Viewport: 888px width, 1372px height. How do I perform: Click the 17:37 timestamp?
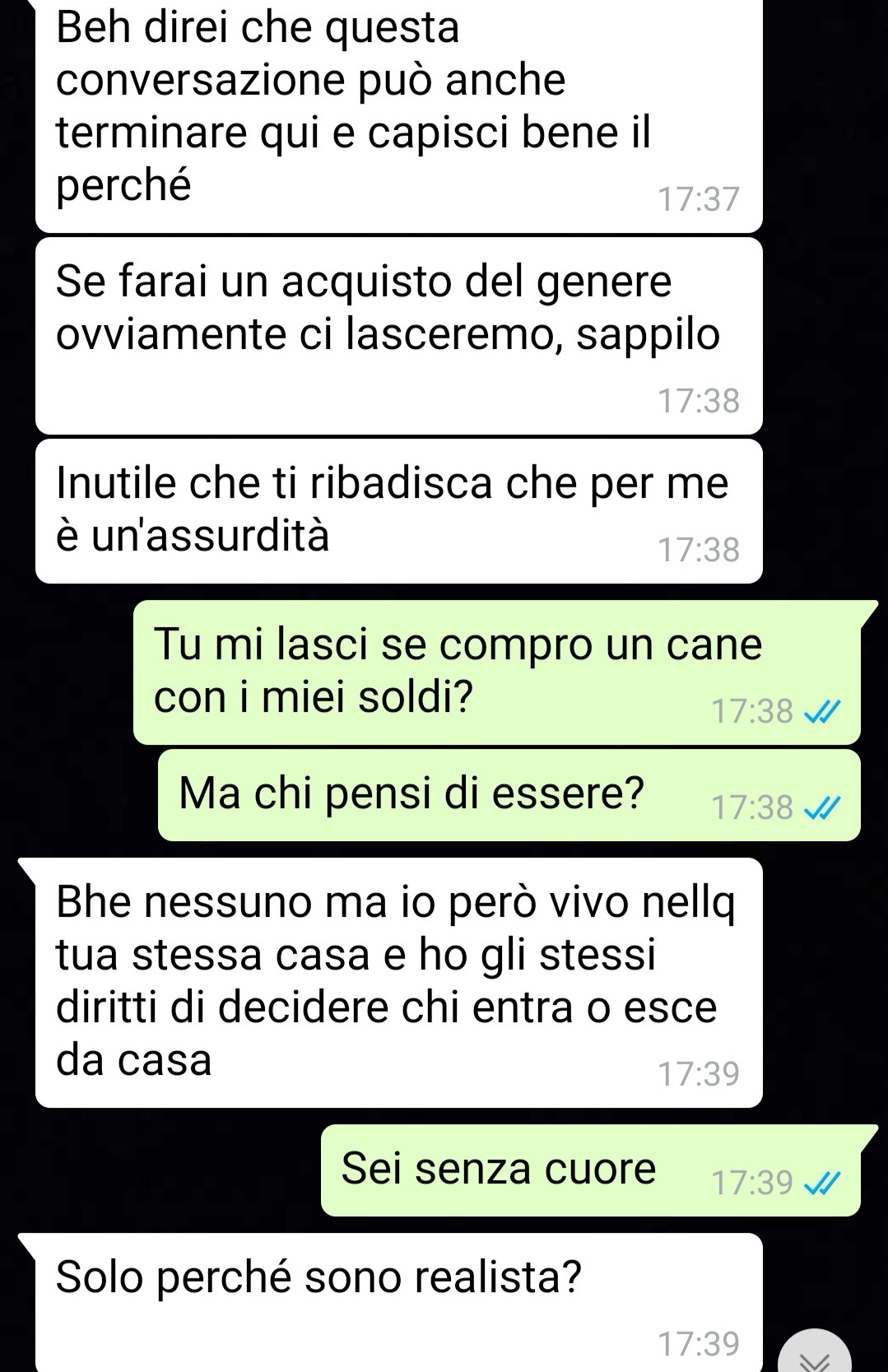coord(699,200)
